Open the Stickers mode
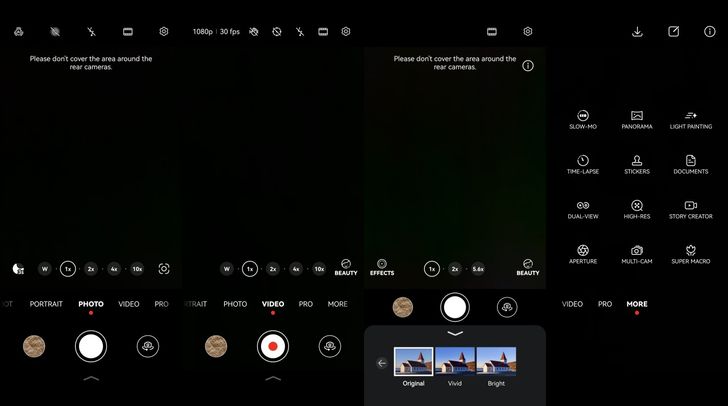This screenshot has height=406, width=728. click(x=636, y=161)
